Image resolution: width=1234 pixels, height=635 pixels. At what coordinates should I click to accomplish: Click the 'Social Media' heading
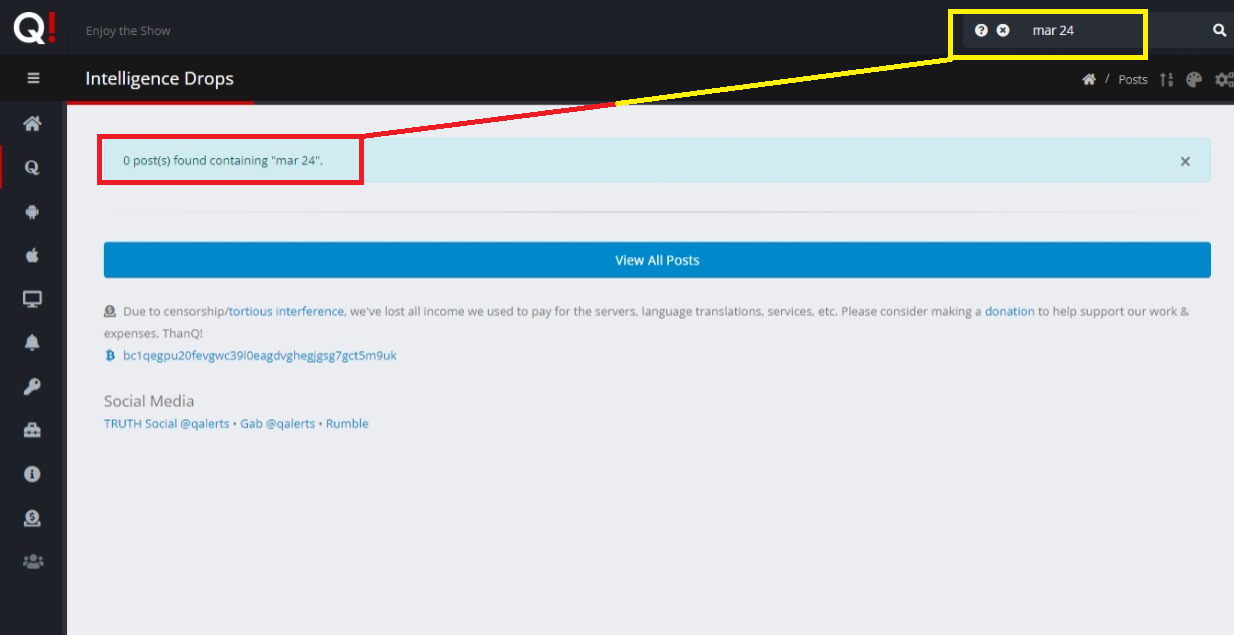pos(149,401)
